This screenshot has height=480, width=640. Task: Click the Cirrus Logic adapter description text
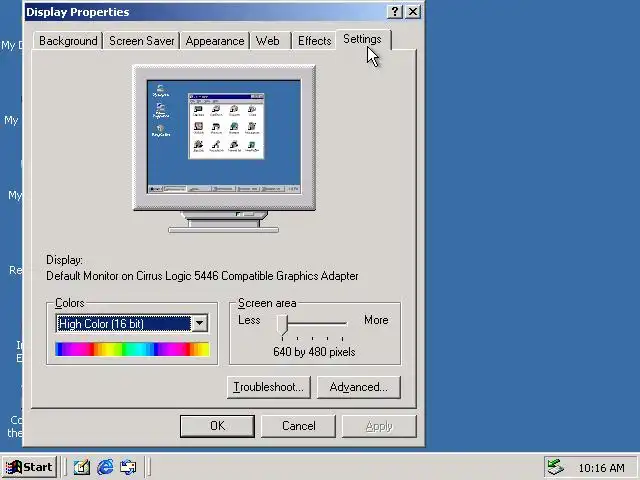coord(202,276)
